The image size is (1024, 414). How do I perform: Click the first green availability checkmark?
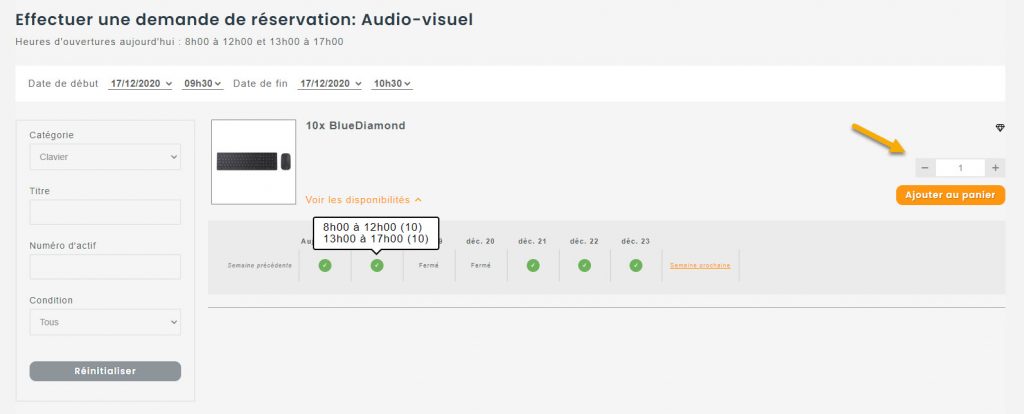click(x=325, y=265)
